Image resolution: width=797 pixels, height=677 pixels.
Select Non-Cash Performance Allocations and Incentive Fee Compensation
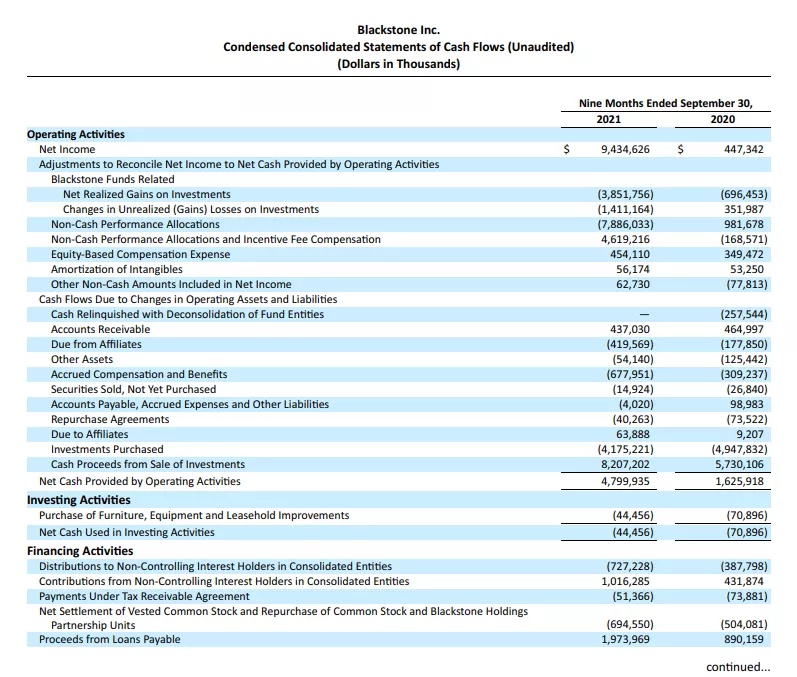(216, 239)
